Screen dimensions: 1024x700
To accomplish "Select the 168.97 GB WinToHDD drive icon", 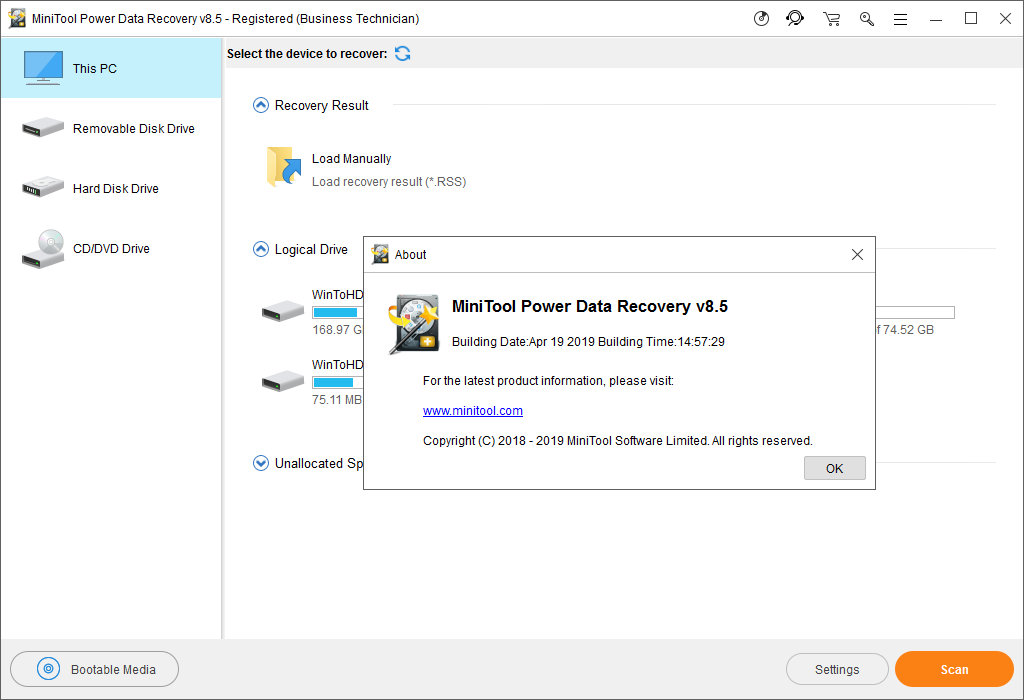I will click(x=282, y=310).
